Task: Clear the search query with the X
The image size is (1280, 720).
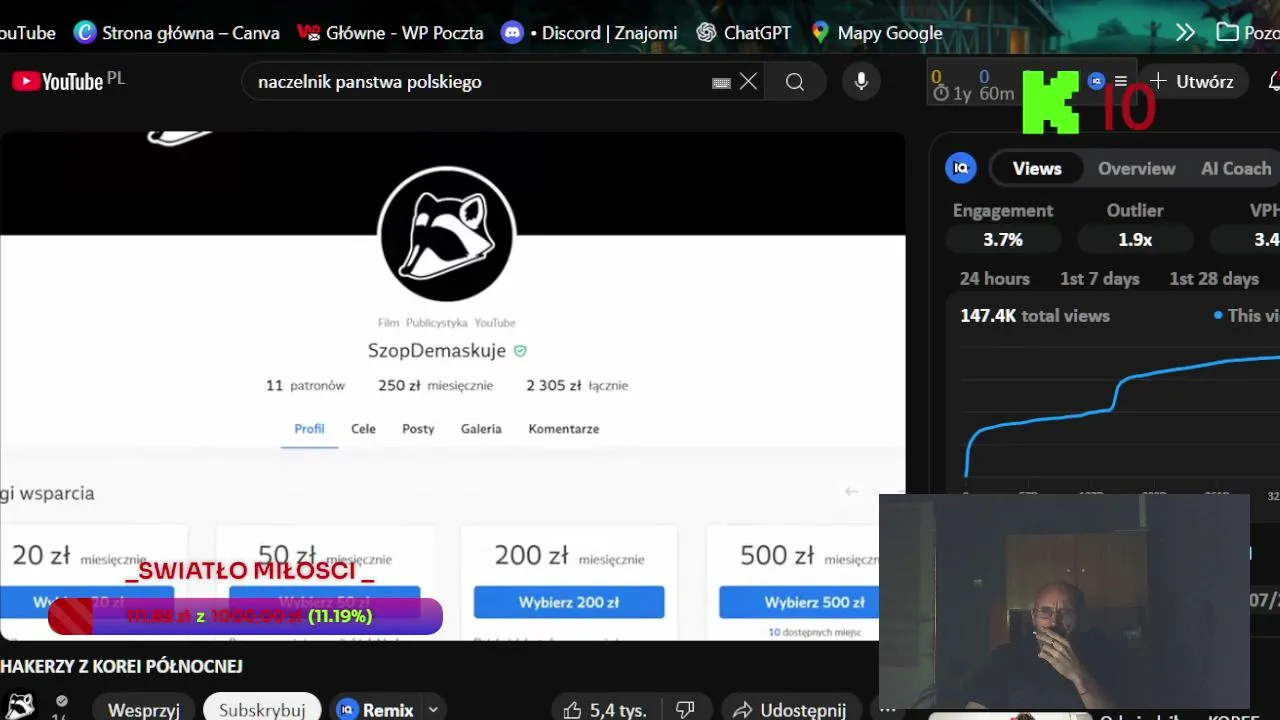Action: tap(748, 82)
